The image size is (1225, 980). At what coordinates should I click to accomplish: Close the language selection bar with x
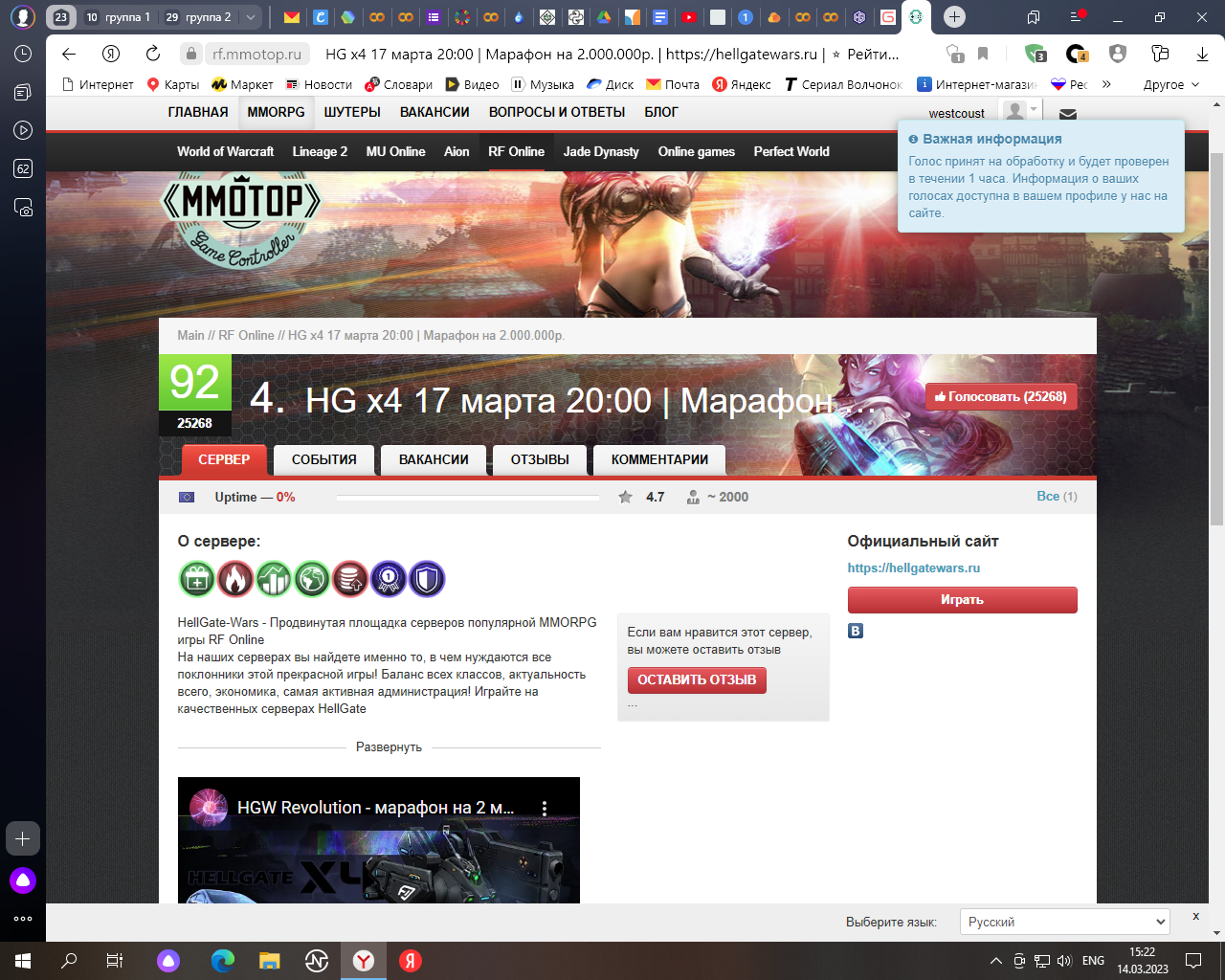pyautogui.click(x=1195, y=916)
